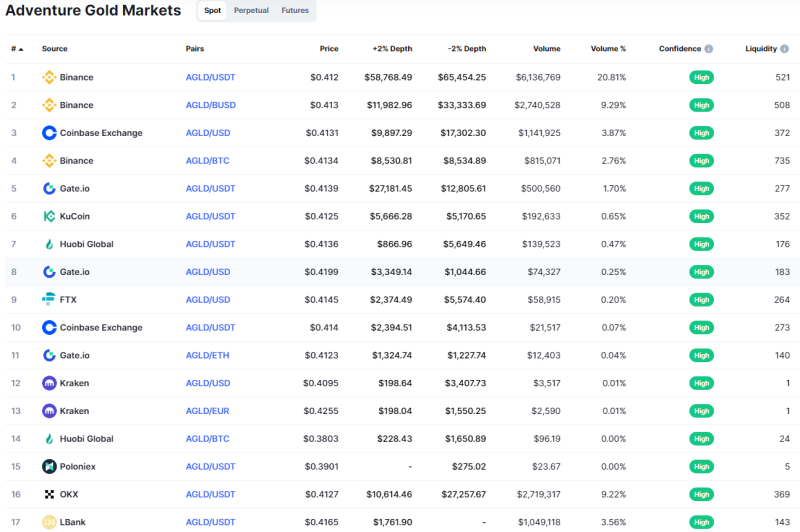Open the AGLD/ETH pair link

click(x=207, y=355)
